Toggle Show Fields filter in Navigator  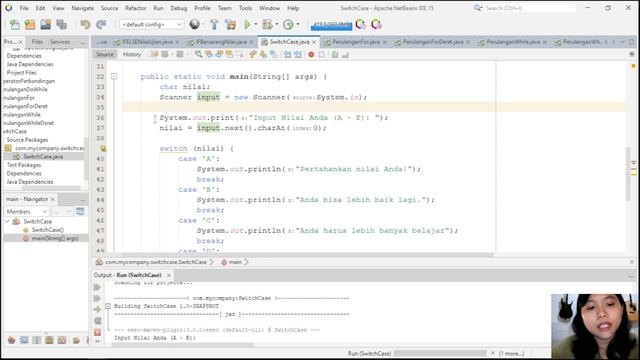tap(24, 340)
